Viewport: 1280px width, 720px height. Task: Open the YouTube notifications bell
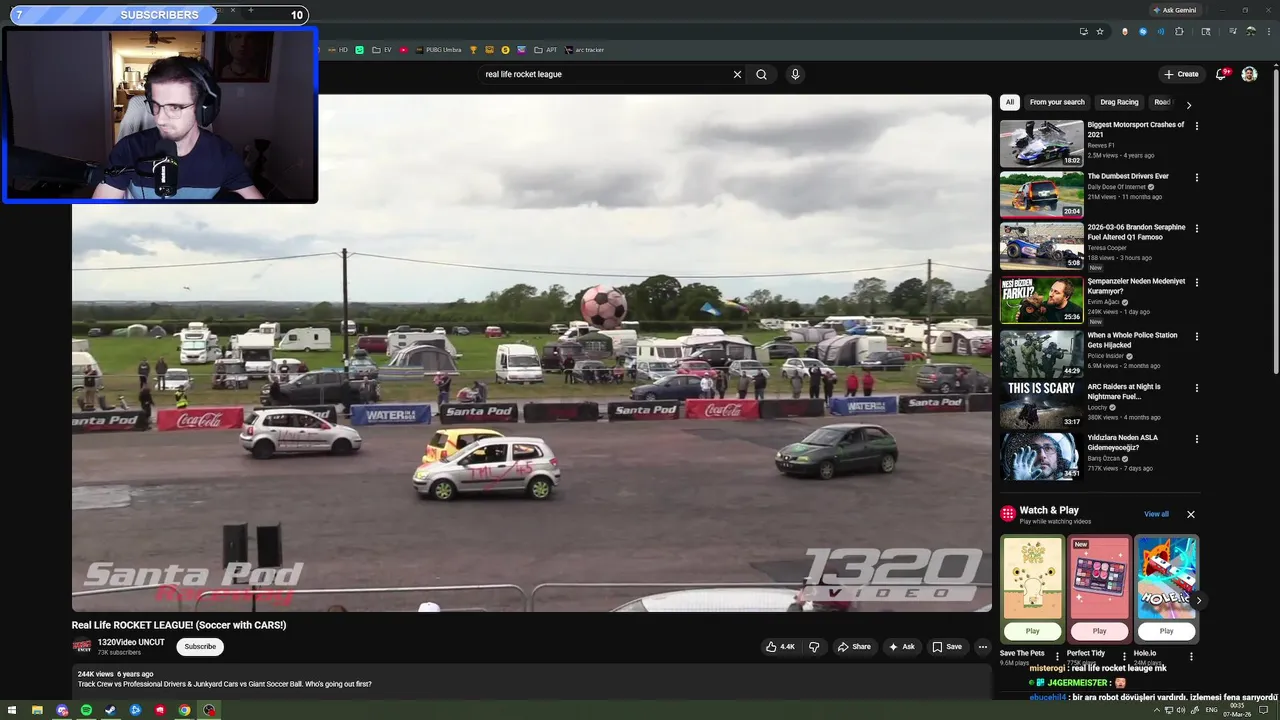pyautogui.click(x=1221, y=74)
